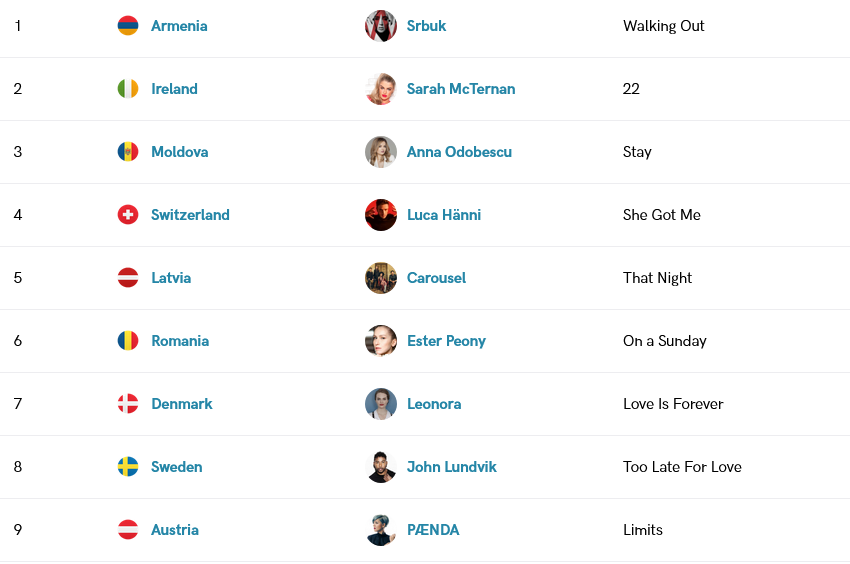Follow the Carousel artist link
Image resolution: width=850 pixels, height=564 pixels.
coord(436,278)
